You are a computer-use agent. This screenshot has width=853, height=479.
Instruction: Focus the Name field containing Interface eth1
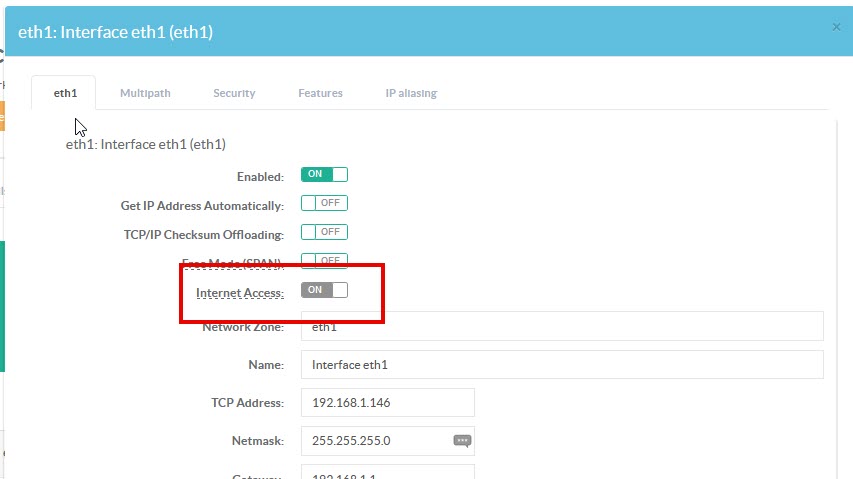[x=561, y=365]
